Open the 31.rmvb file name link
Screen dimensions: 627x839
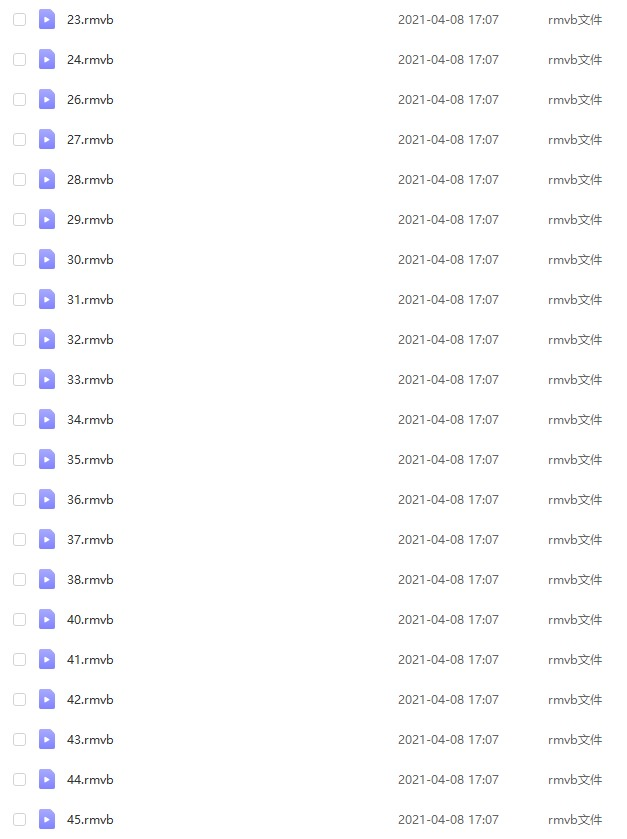(90, 300)
